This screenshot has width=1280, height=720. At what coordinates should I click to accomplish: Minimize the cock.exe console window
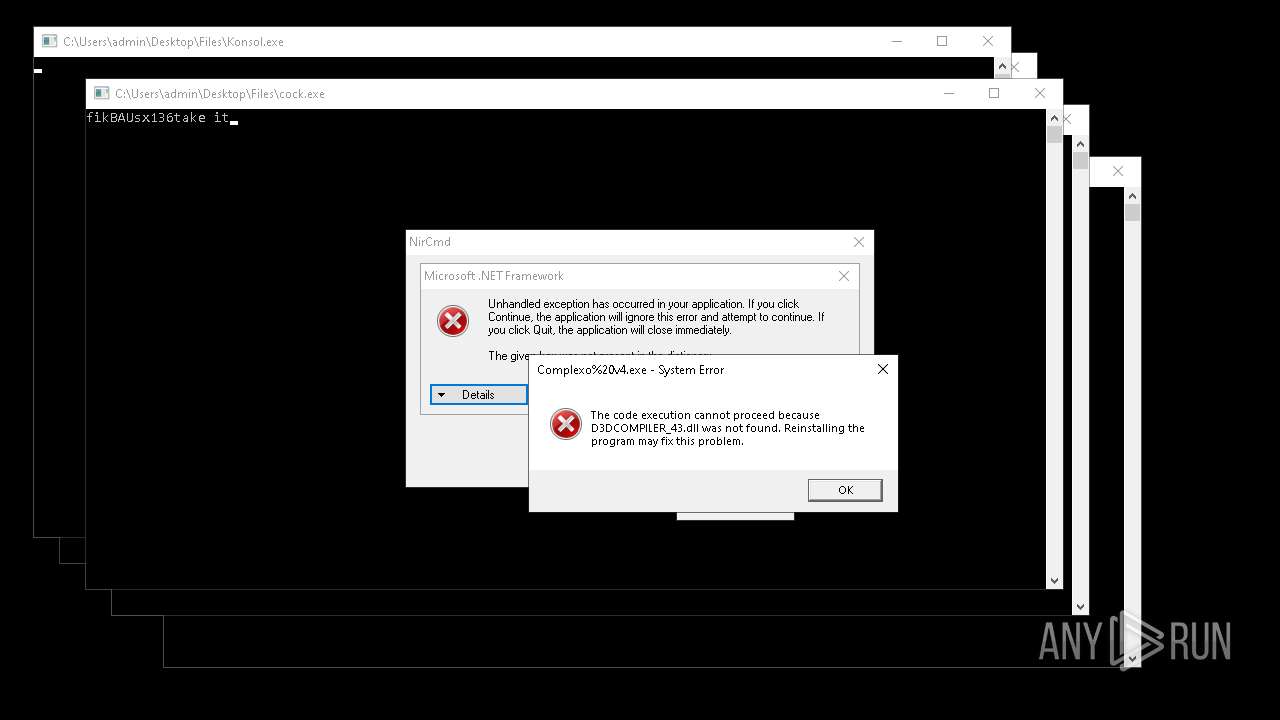(x=948, y=93)
